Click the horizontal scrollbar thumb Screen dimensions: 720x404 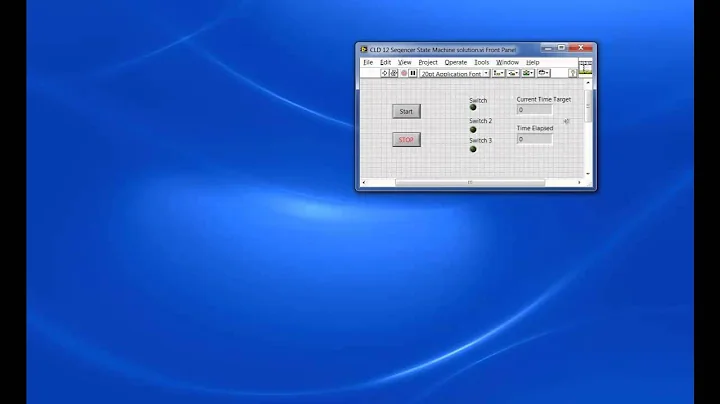pyautogui.click(x=470, y=182)
